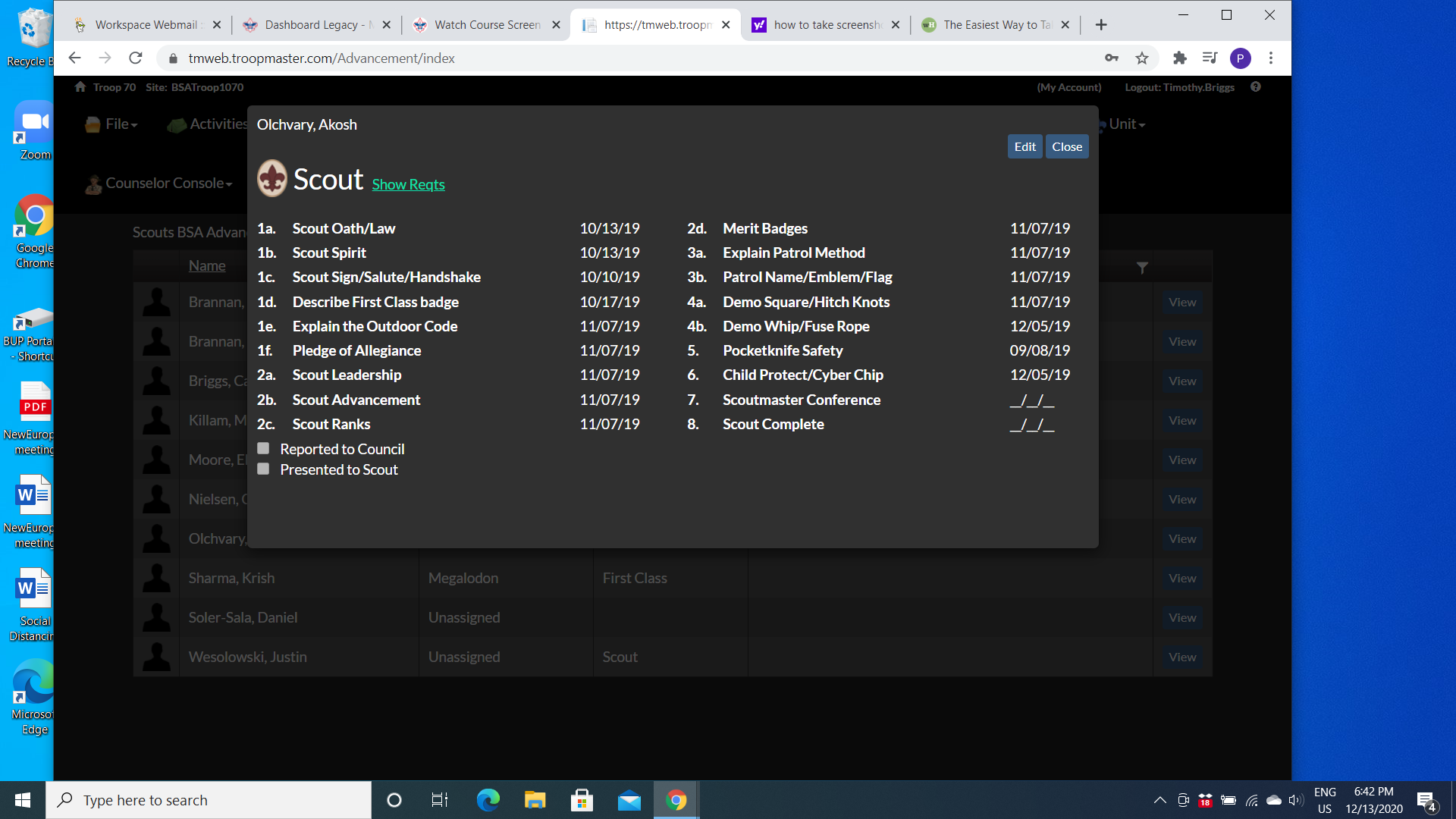Open the saved password key icon
Image resolution: width=1456 pixels, height=819 pixels.
coord(1112,58)
